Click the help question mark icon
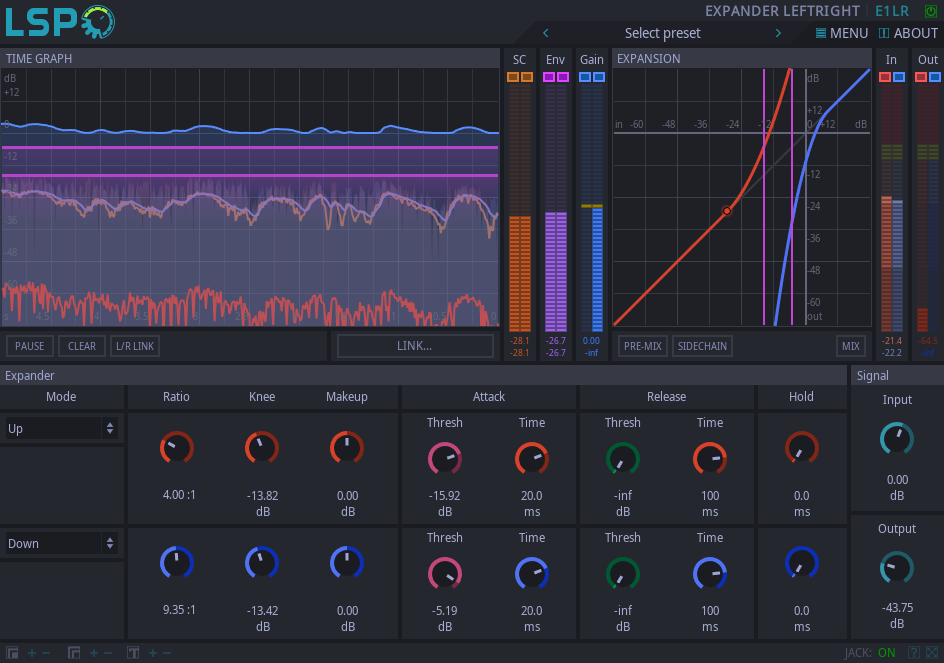The height and width of the screenshot is (663, 944). click(x=913, y=653)
